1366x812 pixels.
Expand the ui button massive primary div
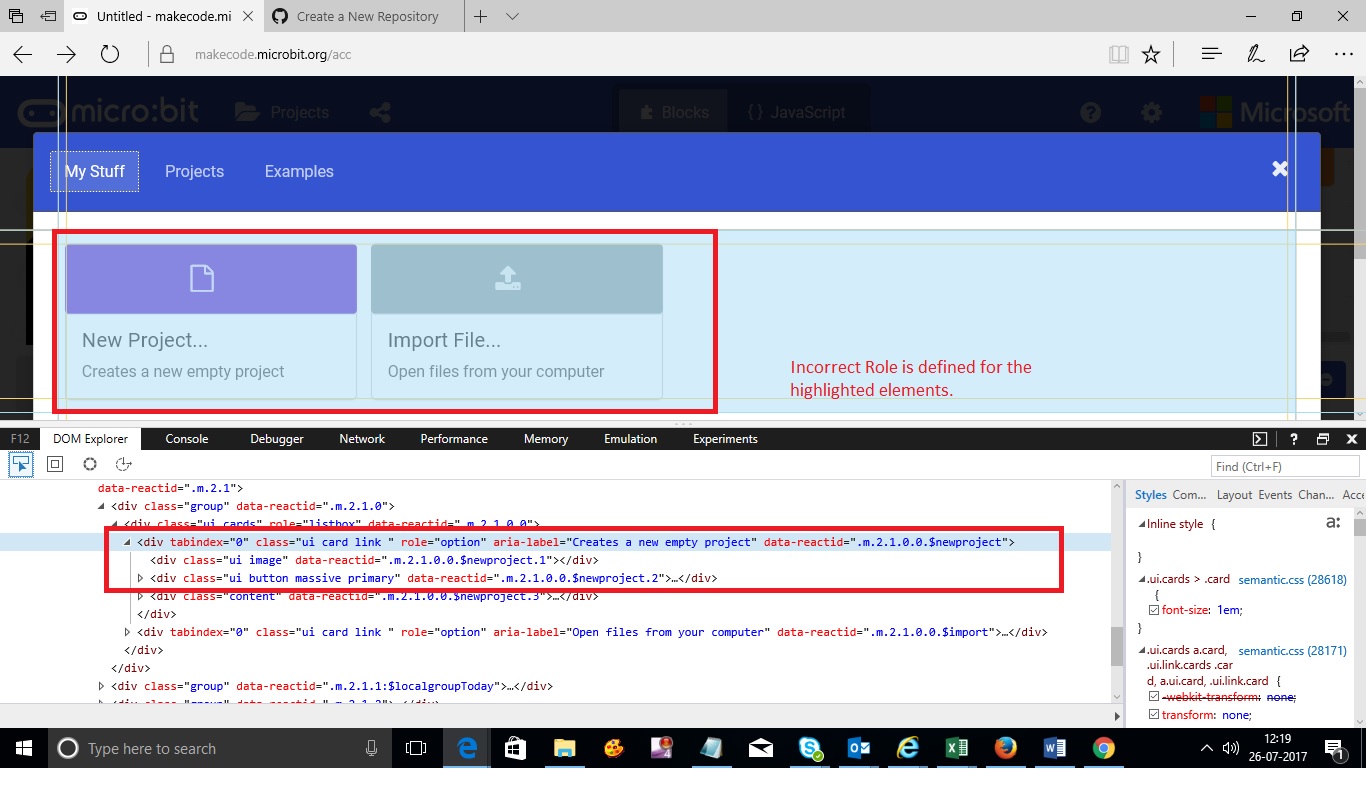[141, 578]
